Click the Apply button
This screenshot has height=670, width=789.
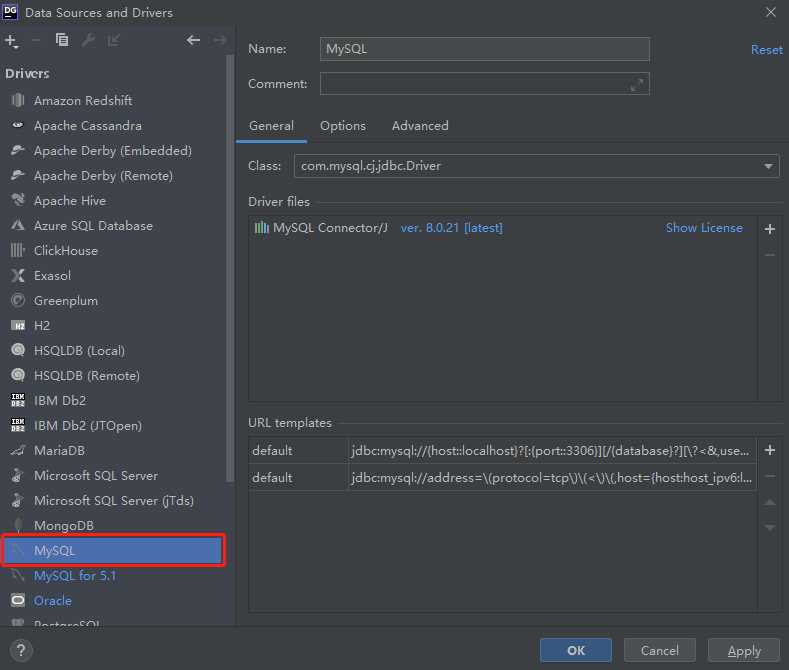(x=744, y=650)
